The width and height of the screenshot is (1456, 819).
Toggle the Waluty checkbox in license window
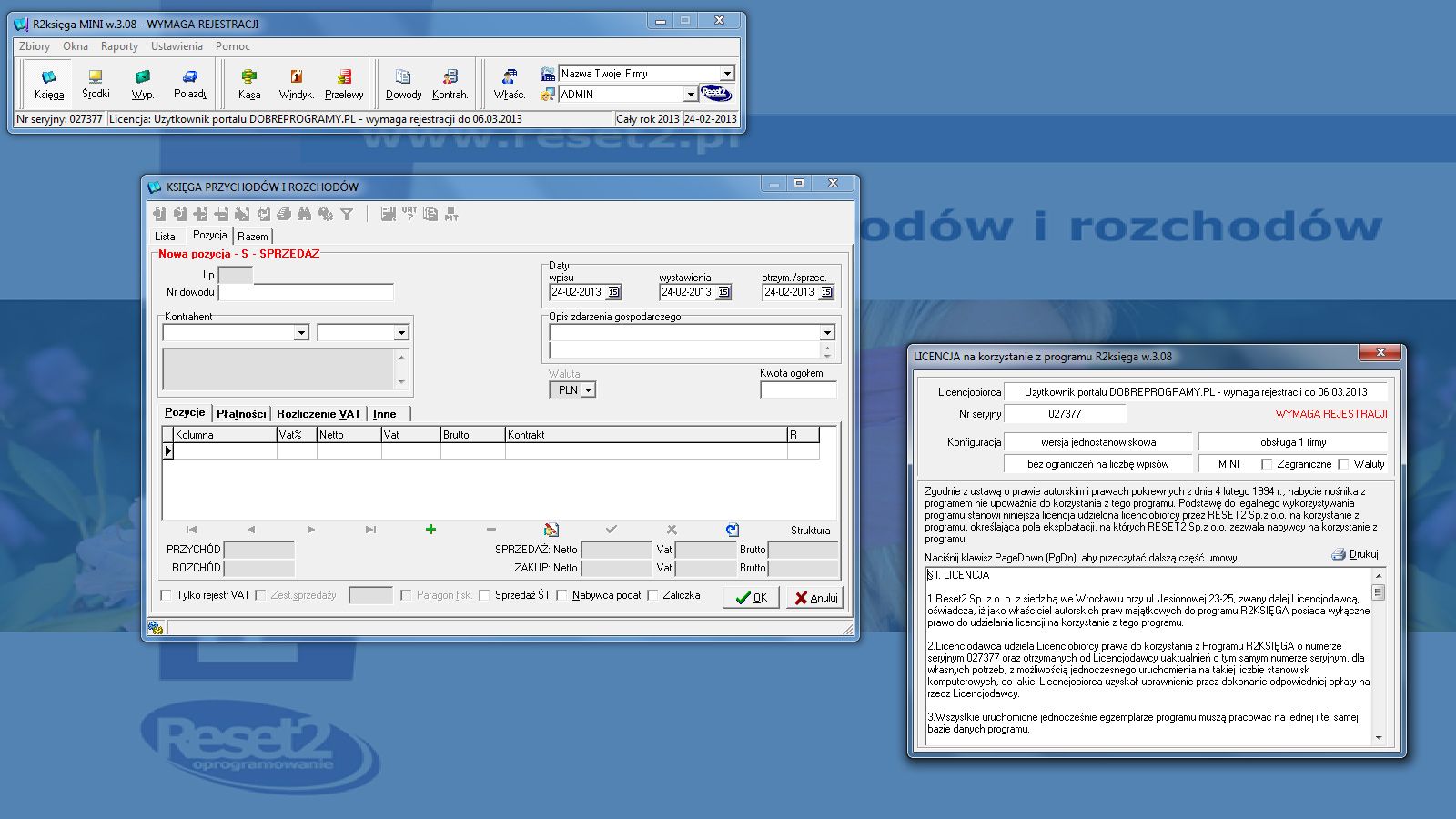(x=1343, y=464)
